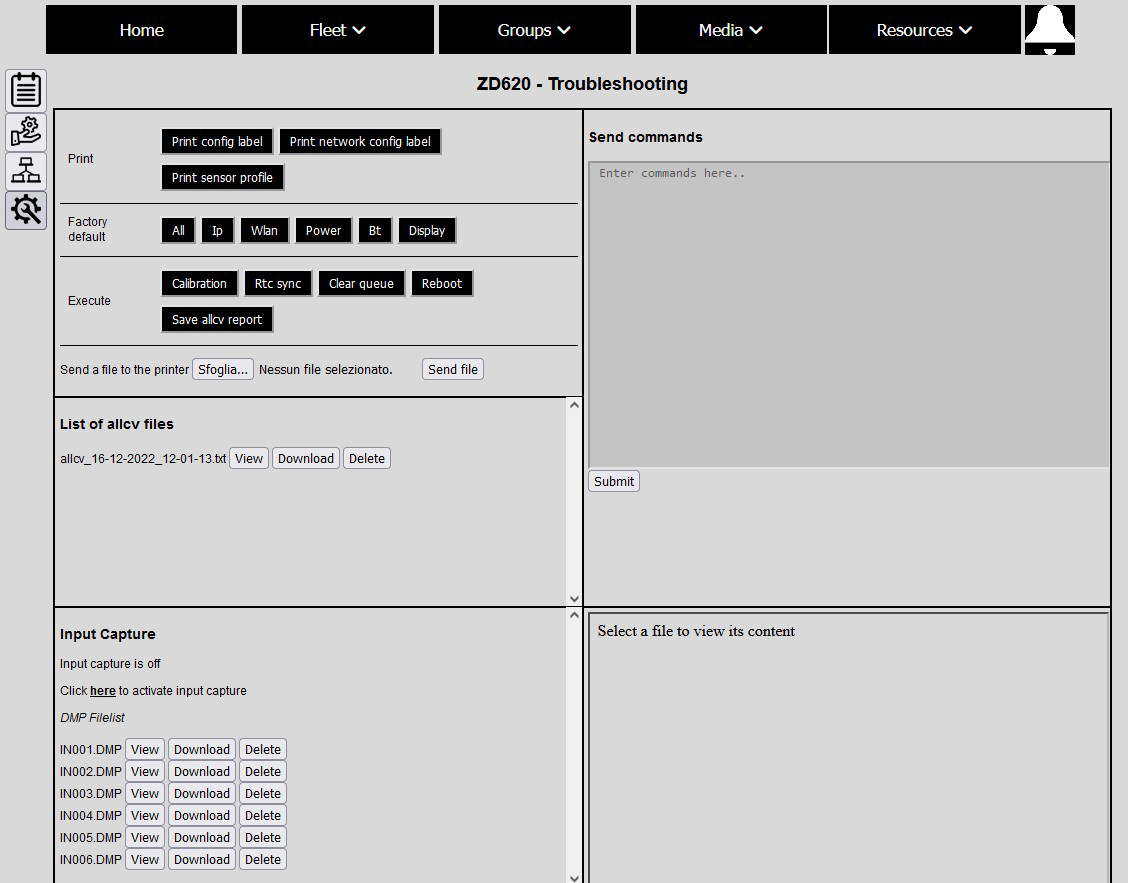View IN004.DMP
Screen dimensions: 1128x883
coord(145,815)
